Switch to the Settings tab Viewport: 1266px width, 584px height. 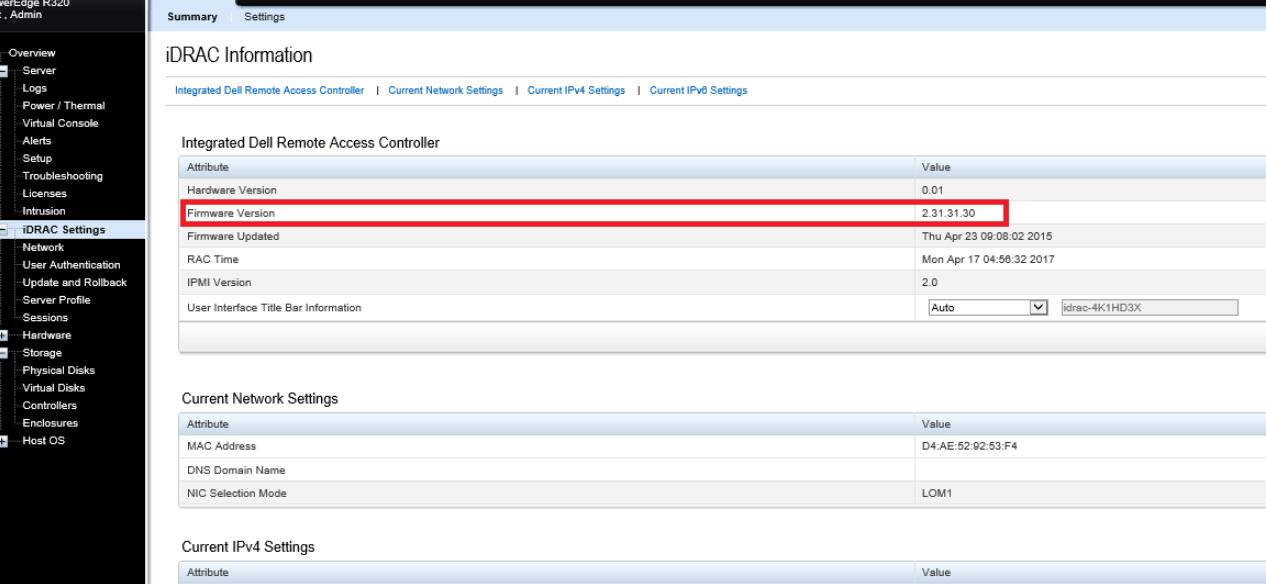tap(265, 17)
